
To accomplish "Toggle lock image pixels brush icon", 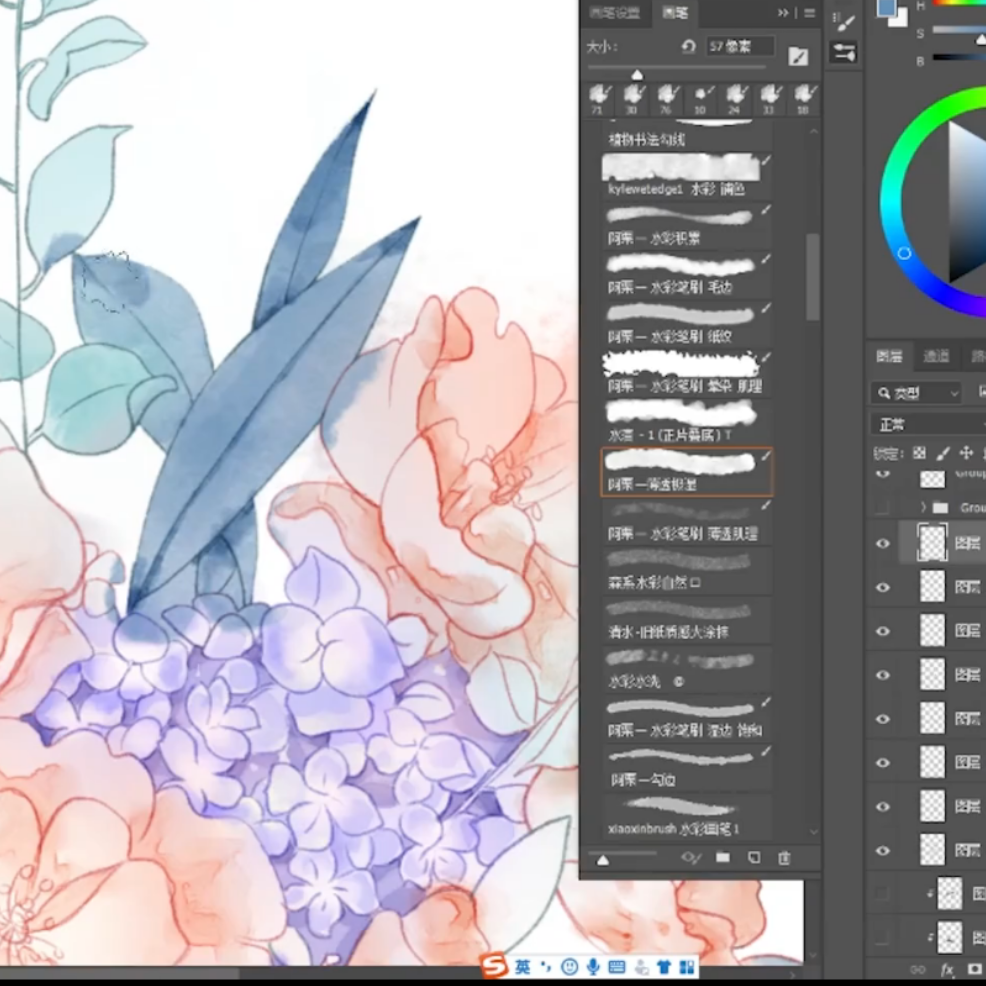I will (943, 453).
